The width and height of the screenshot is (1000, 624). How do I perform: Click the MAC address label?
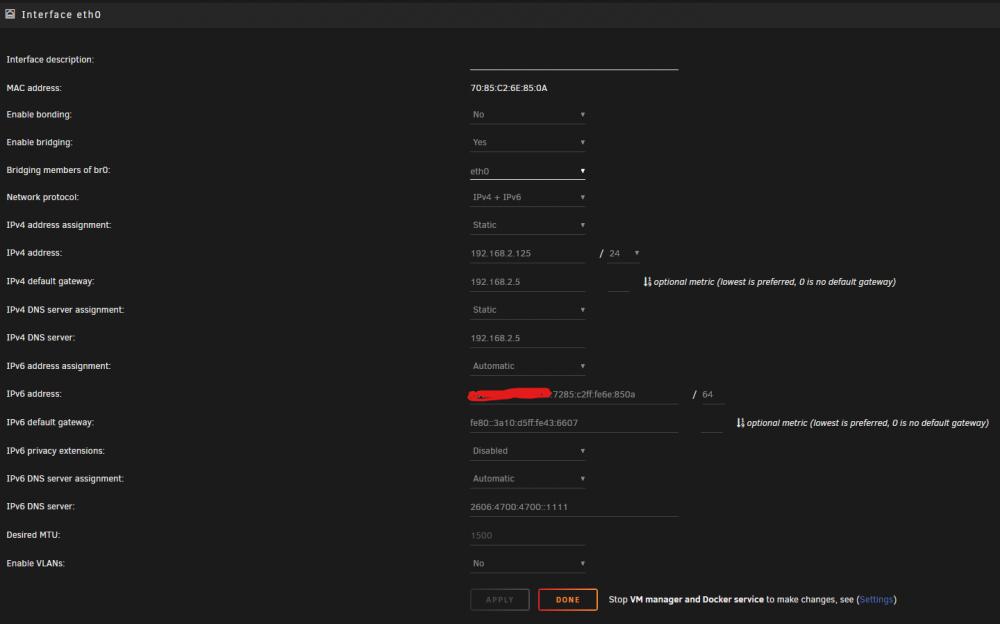click(x=34, y=88)
